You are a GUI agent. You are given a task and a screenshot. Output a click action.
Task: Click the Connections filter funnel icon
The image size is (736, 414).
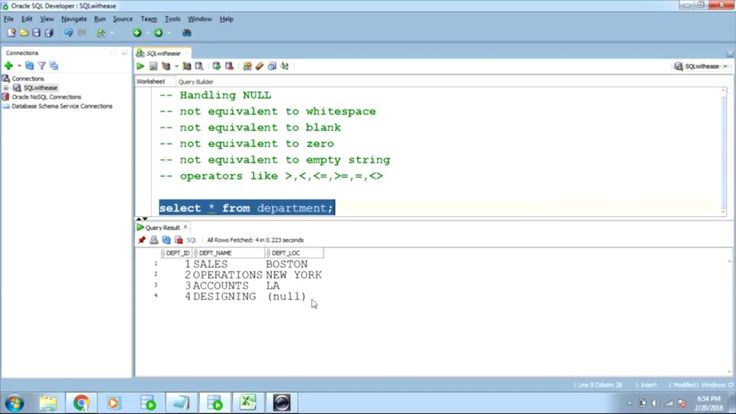(42, 66)
